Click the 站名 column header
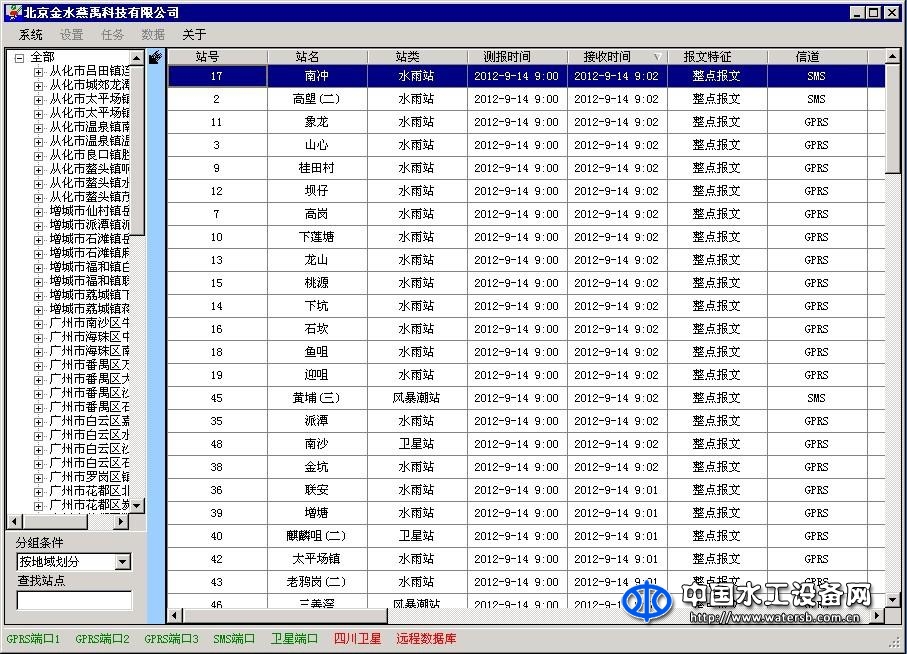Image resolution: width=907 pixels, height=654 pixels. click(x=308, y=57)
